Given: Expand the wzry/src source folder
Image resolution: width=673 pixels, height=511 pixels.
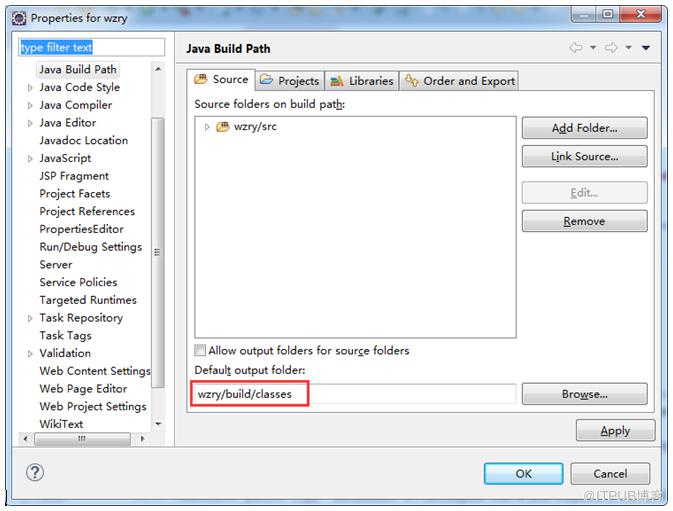Looking at the screenshot, I should tap(207, 127).
